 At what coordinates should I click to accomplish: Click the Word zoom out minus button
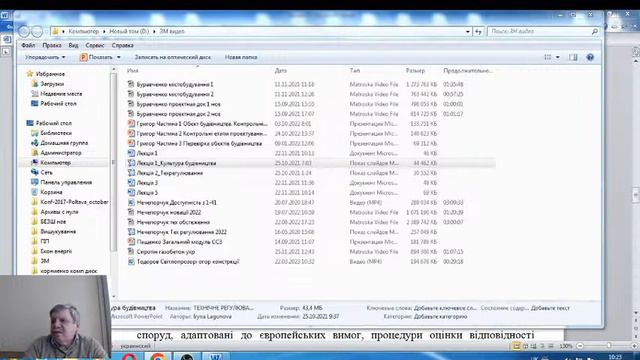580,346
